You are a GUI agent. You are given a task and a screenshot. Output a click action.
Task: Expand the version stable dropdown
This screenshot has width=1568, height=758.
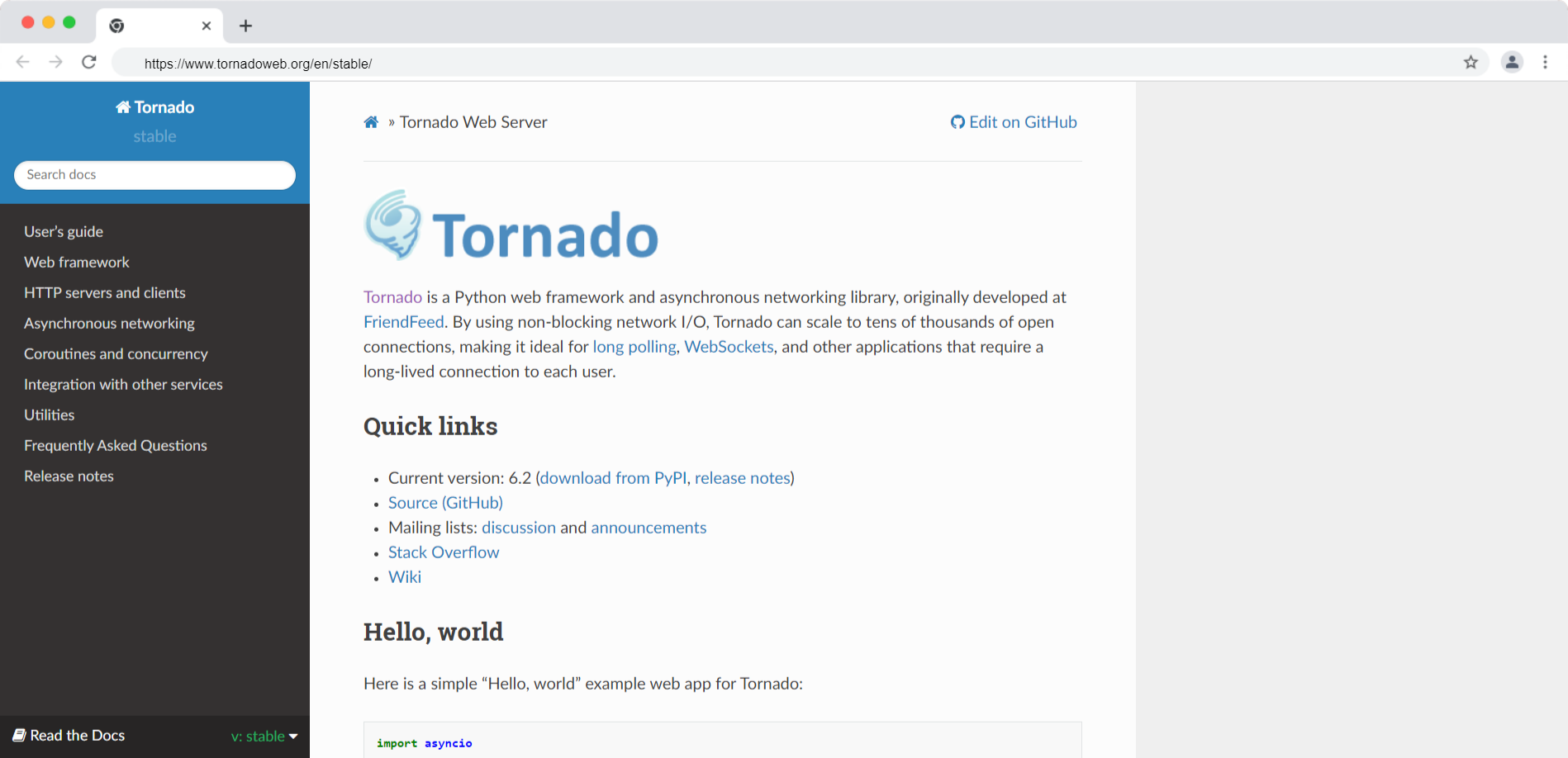point(264,736)
